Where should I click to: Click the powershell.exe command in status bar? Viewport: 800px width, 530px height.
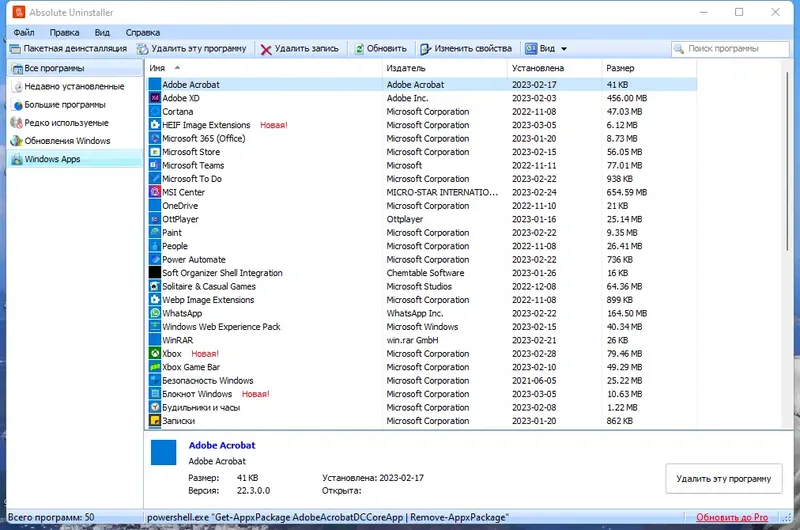click(x=328, y=517)
